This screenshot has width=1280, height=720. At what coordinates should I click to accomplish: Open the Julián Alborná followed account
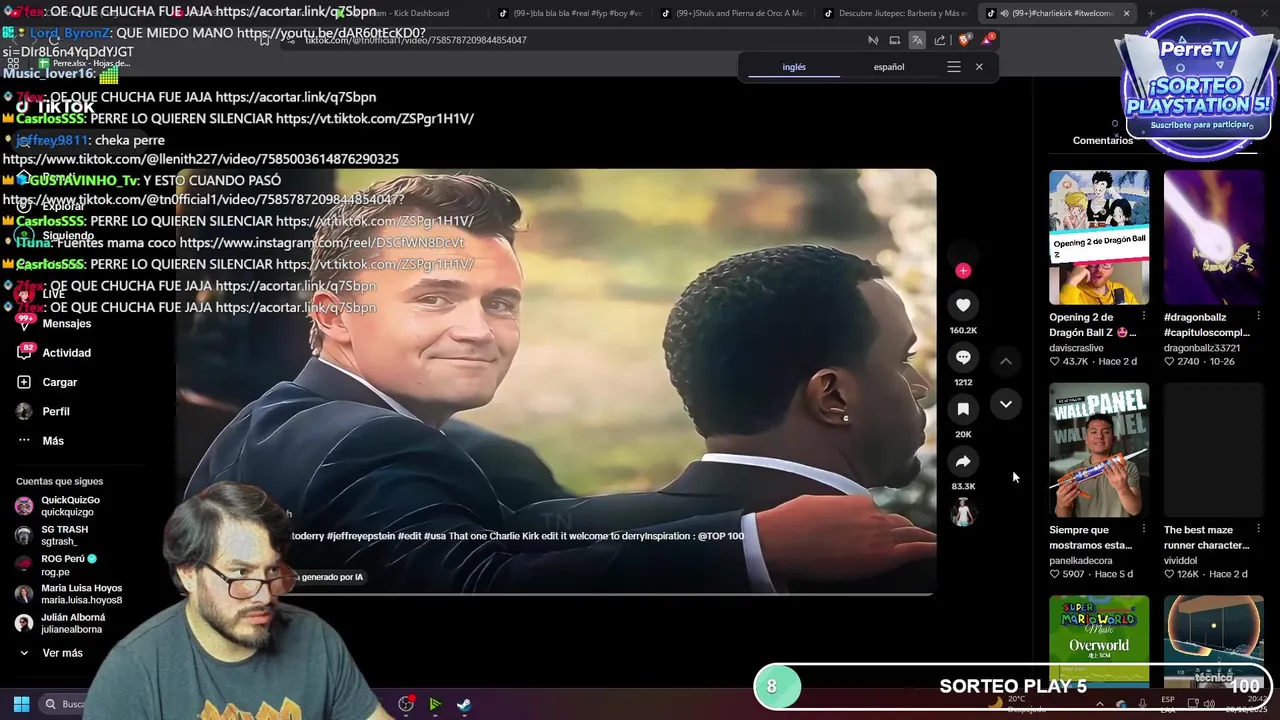point(73,623)
